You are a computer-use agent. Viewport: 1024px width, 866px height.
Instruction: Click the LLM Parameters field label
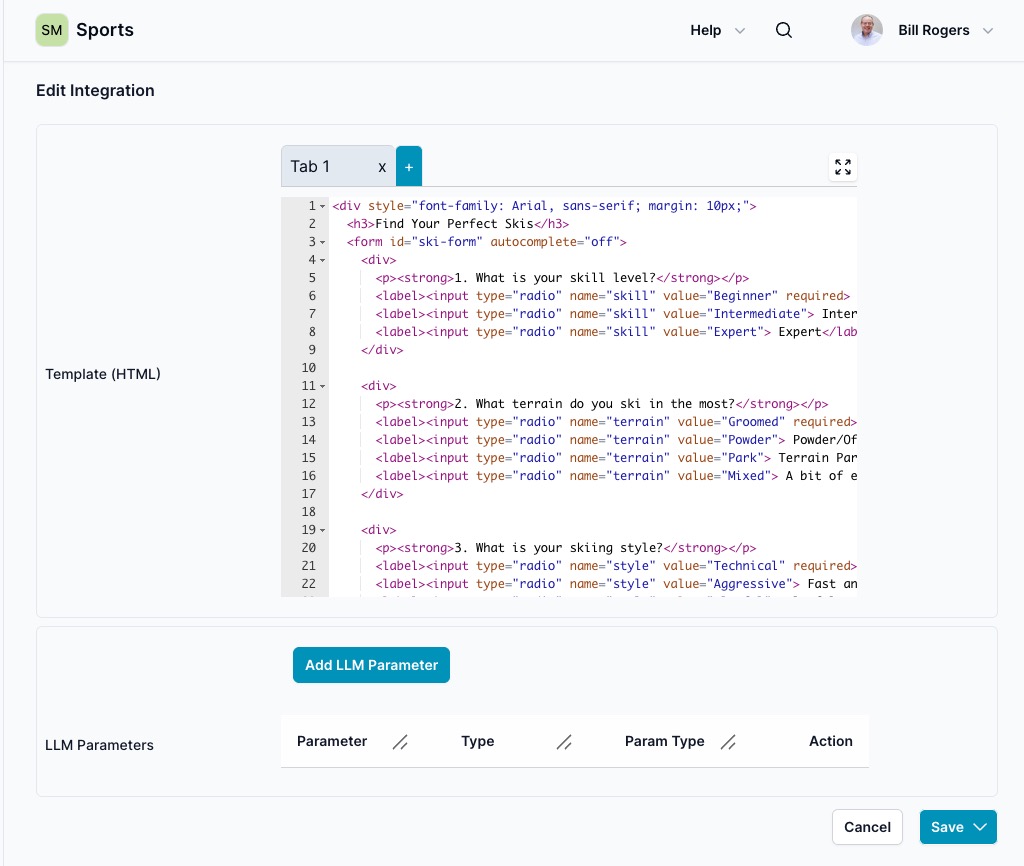pos(99,745)
